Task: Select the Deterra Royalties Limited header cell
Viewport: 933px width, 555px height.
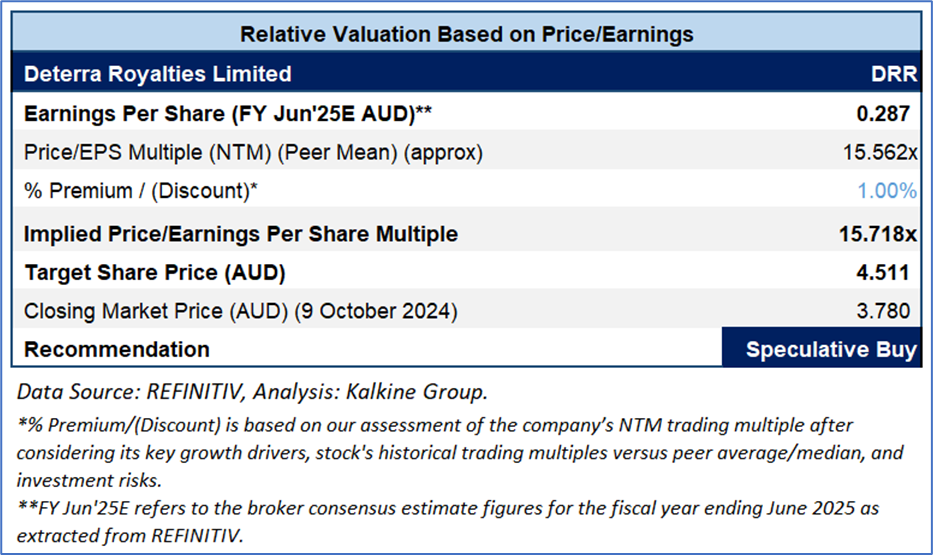Action: point(158,74)
